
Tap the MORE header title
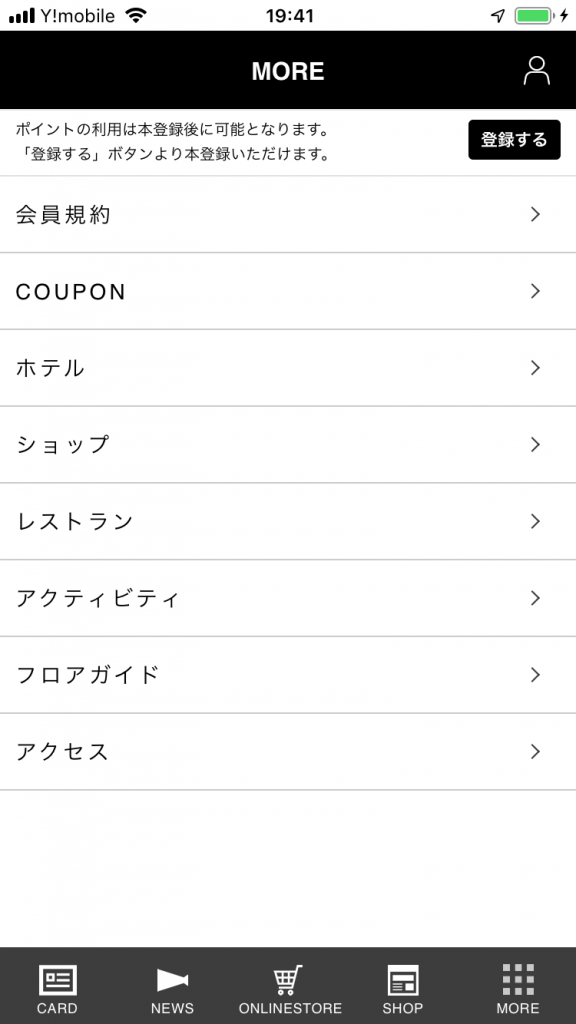(x=288, y=71)
